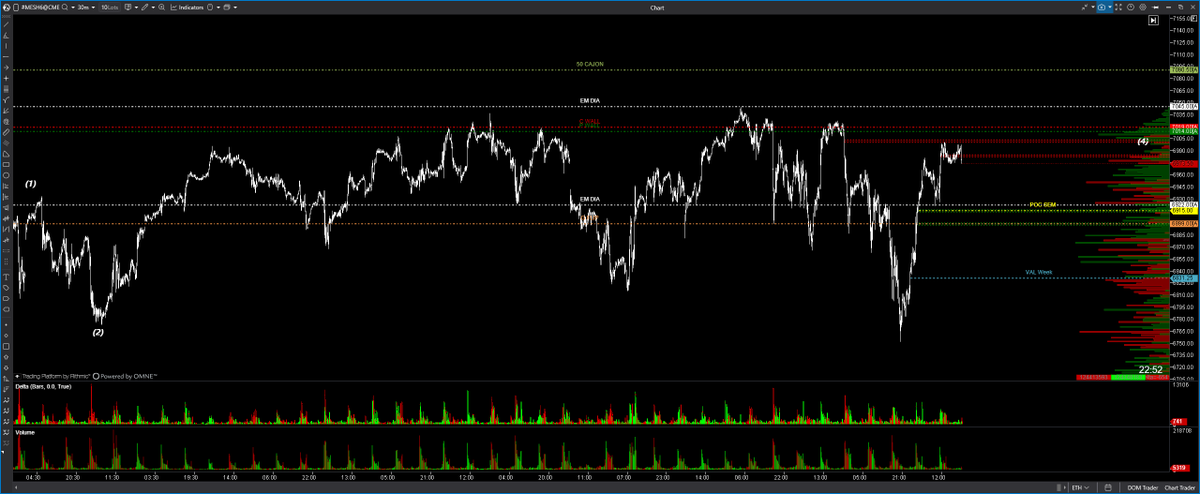Expand the window link dropdown arrow
This screenshot has width=1200, height=494.
tap(1093, 7)
